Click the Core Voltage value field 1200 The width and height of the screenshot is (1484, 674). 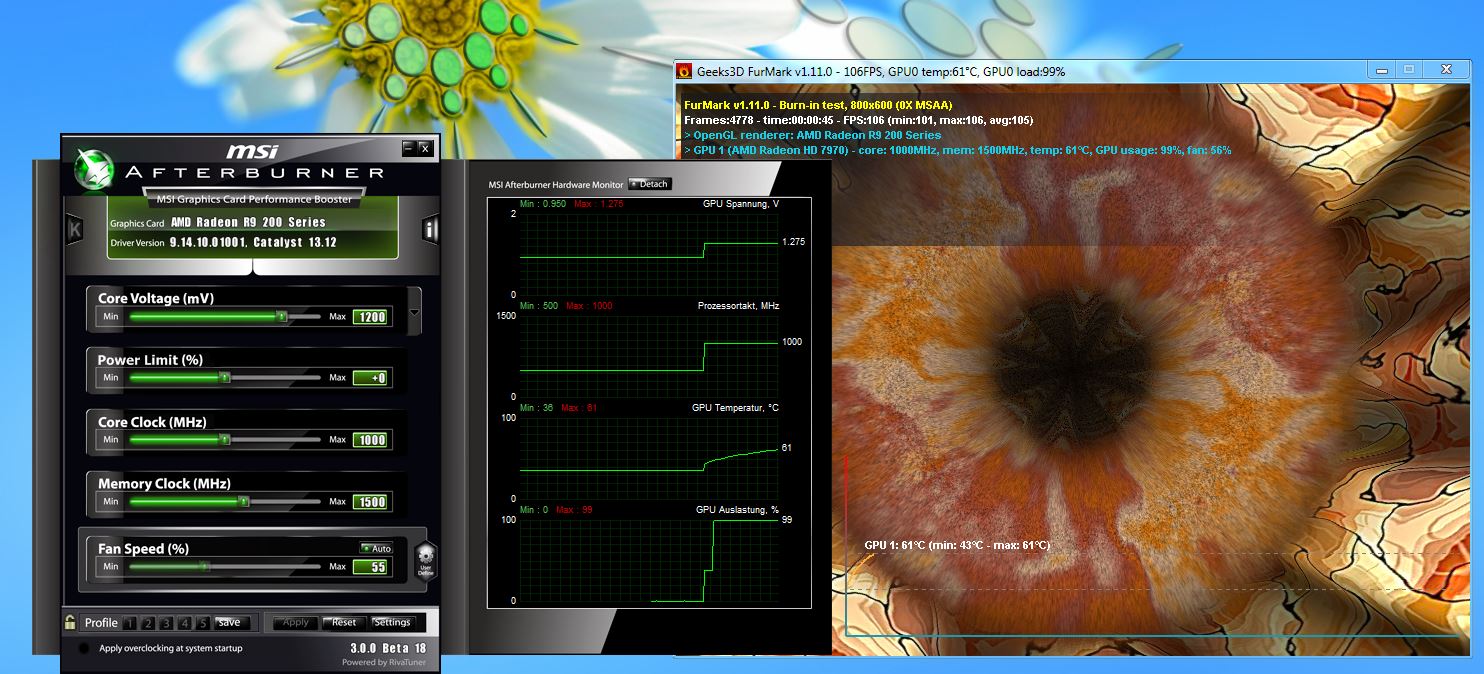pos(370,317)
